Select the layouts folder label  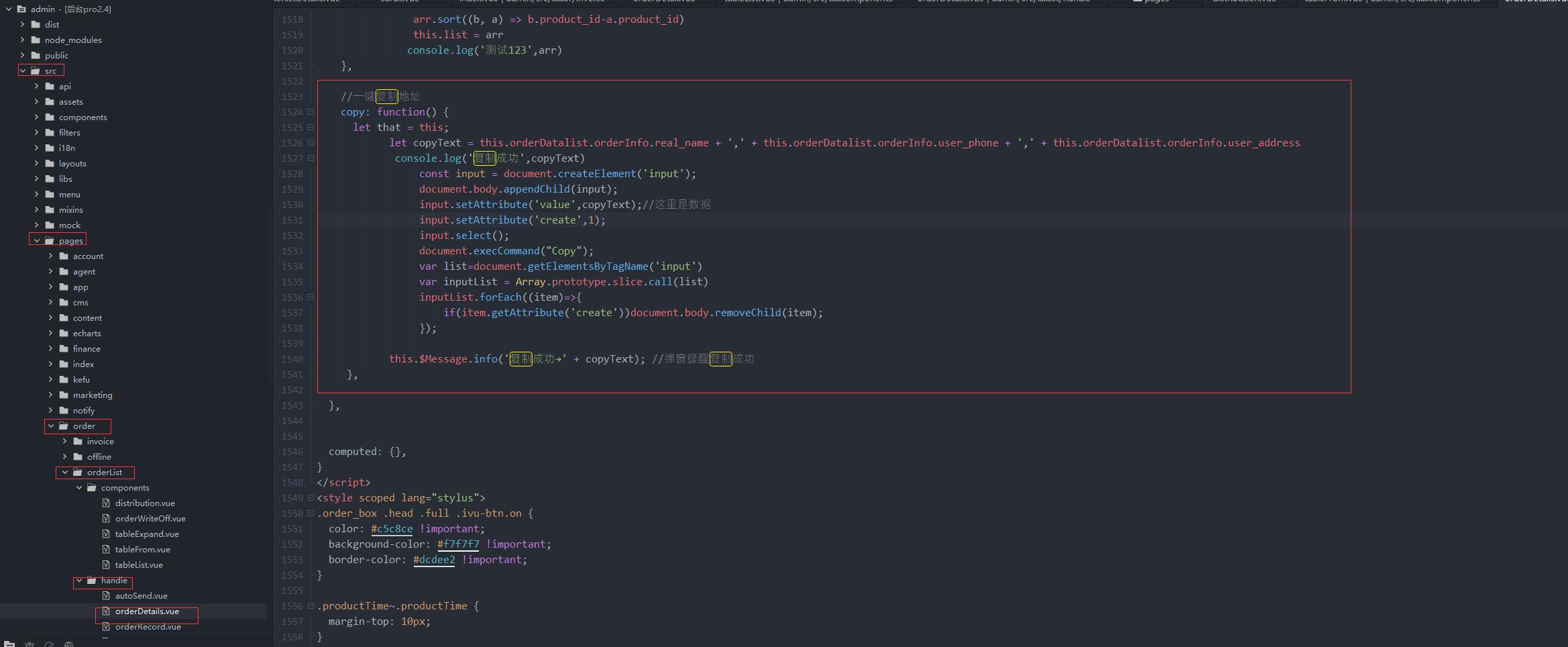[x=72, y=163]
